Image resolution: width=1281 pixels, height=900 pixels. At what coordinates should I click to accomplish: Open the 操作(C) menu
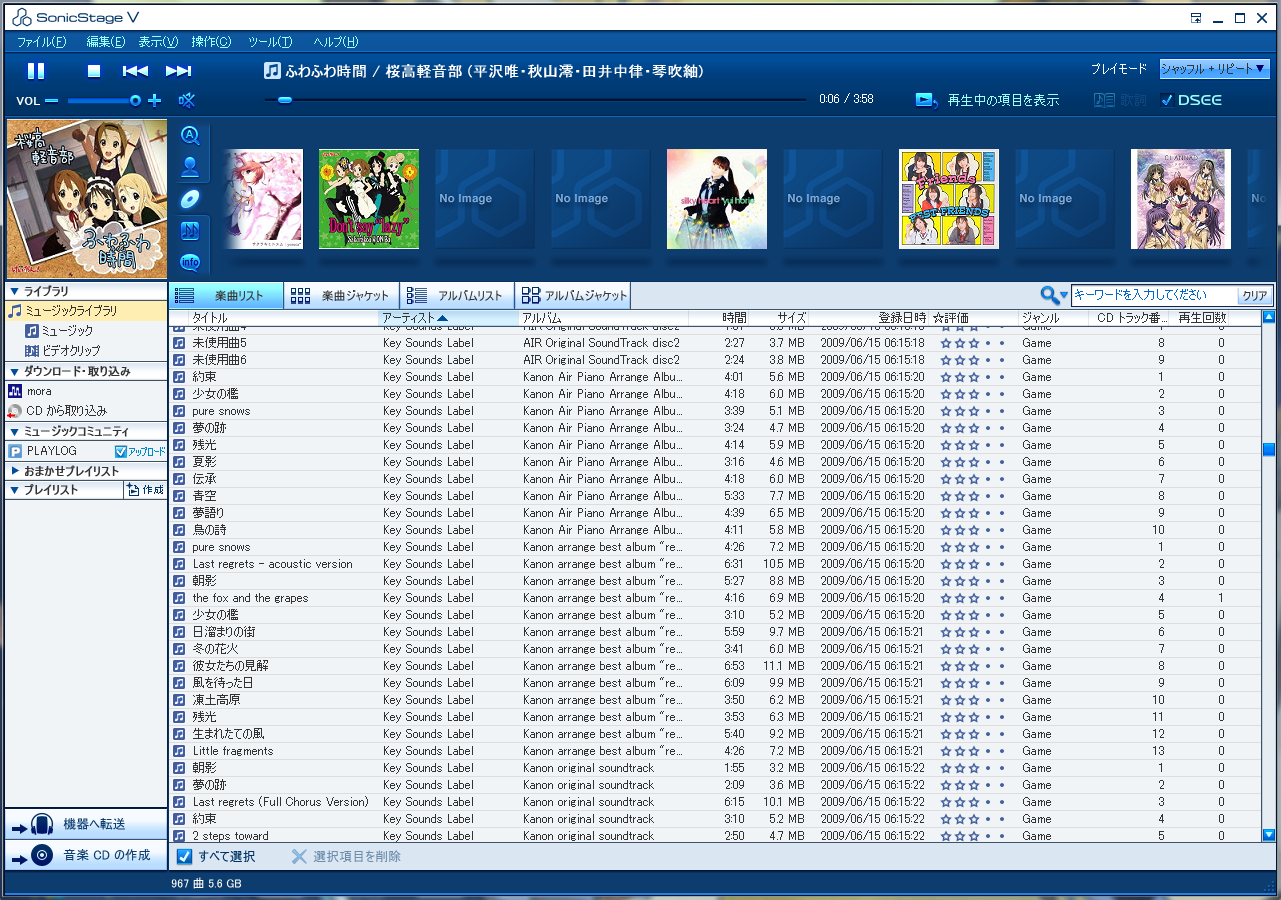tap(211, 42)
